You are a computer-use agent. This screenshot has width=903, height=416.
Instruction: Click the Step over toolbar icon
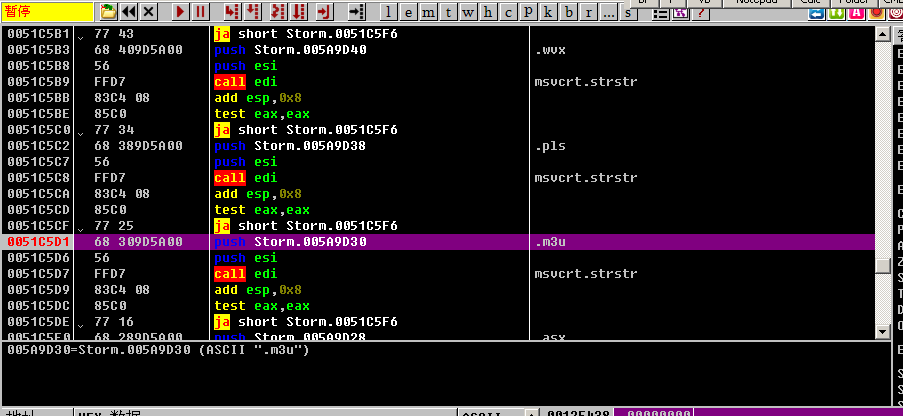pos(254,12)
